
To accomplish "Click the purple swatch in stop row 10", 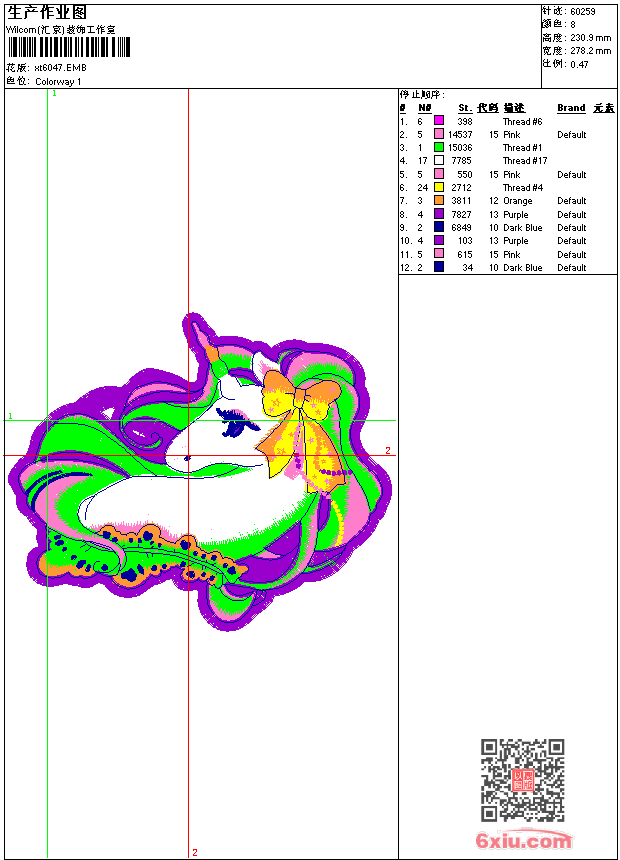I will click(439, 240).
